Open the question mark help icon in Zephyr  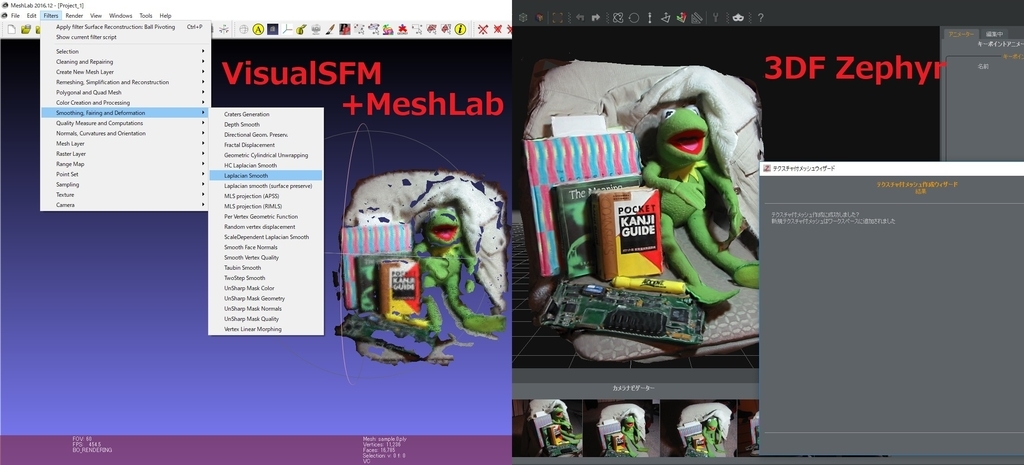[760, 18]
